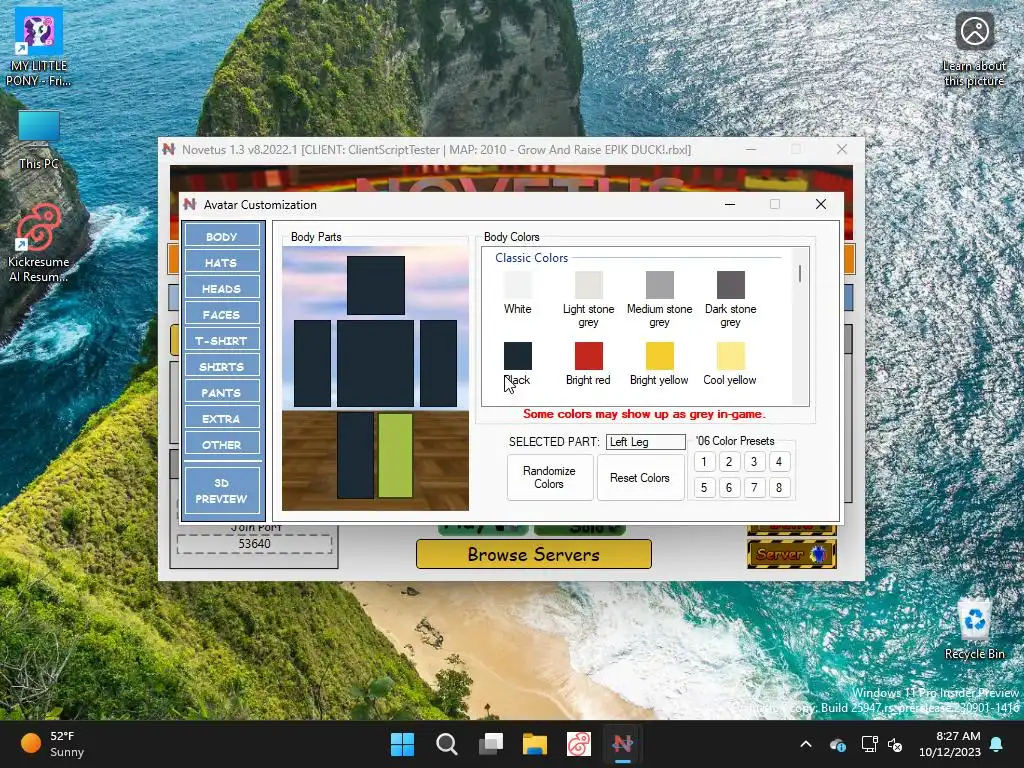The image size is (1024, 768).
Task: Launch the 3D PREVIEW button
Action: pyautogui.click(x=221, y=491)
